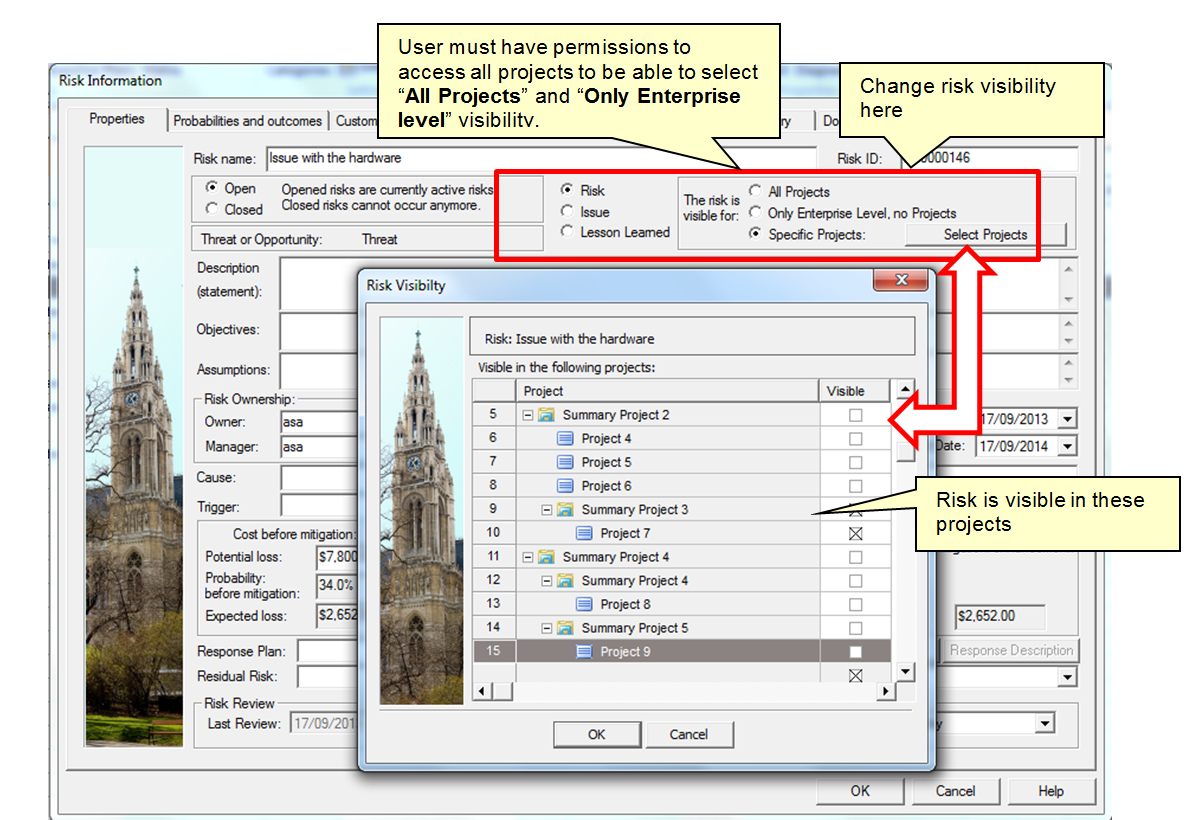Click the Project 7 document icon

coord(584,533)
